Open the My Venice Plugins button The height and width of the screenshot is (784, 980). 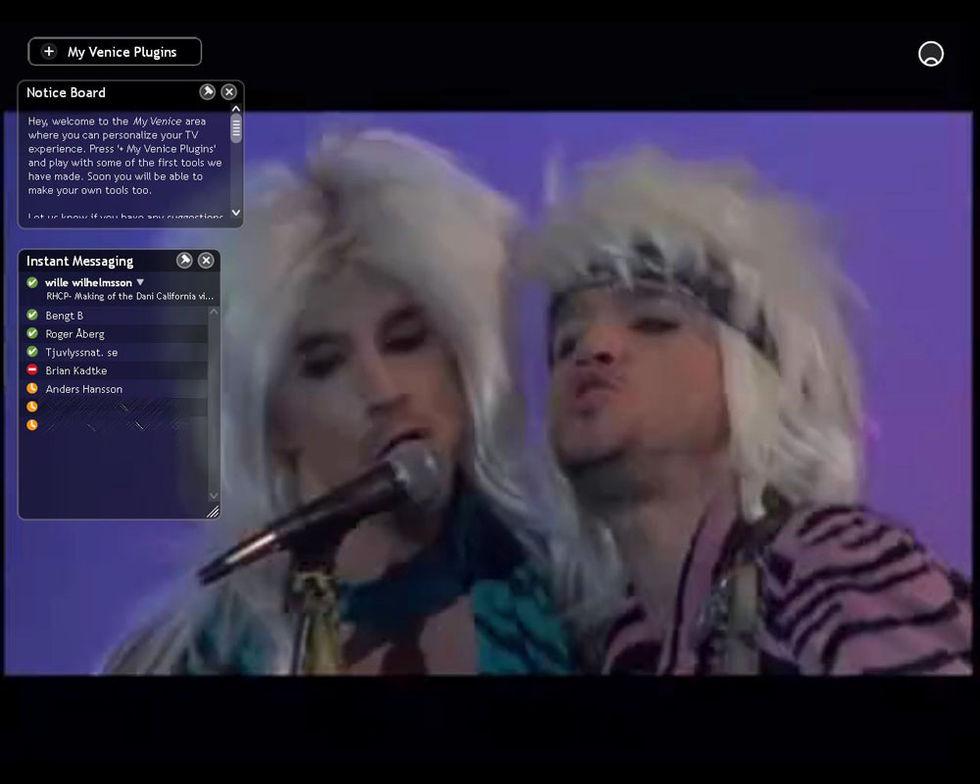[x=114, y=52]
